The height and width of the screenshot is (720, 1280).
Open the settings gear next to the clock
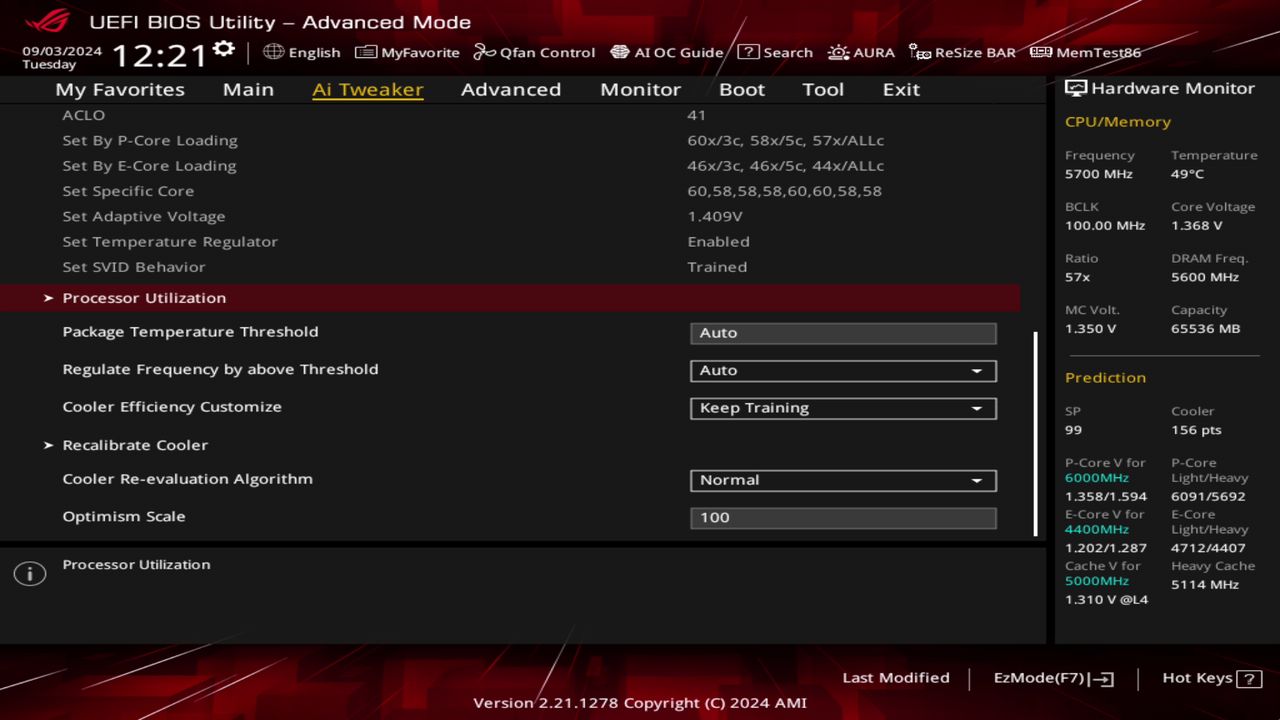click(224, 49)
